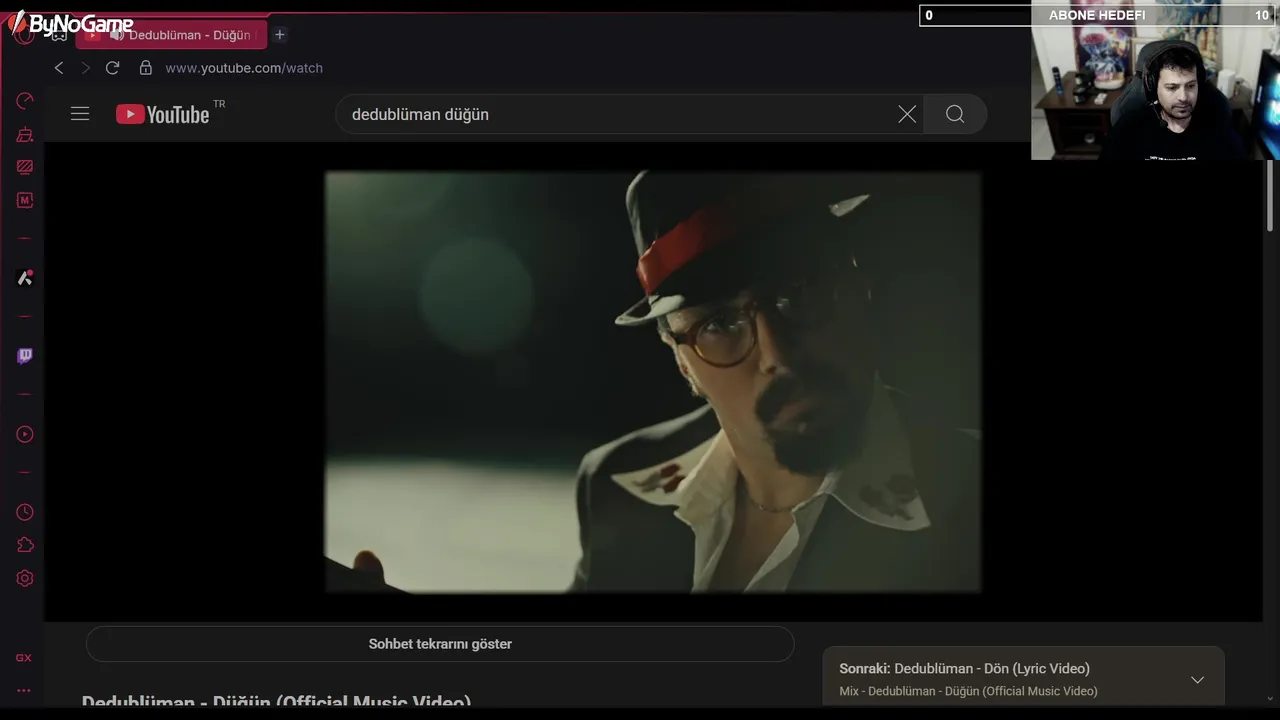Open browser Settings gear in sidebar
This screenshot has height=720, width=1280.
tap(25, 578)
